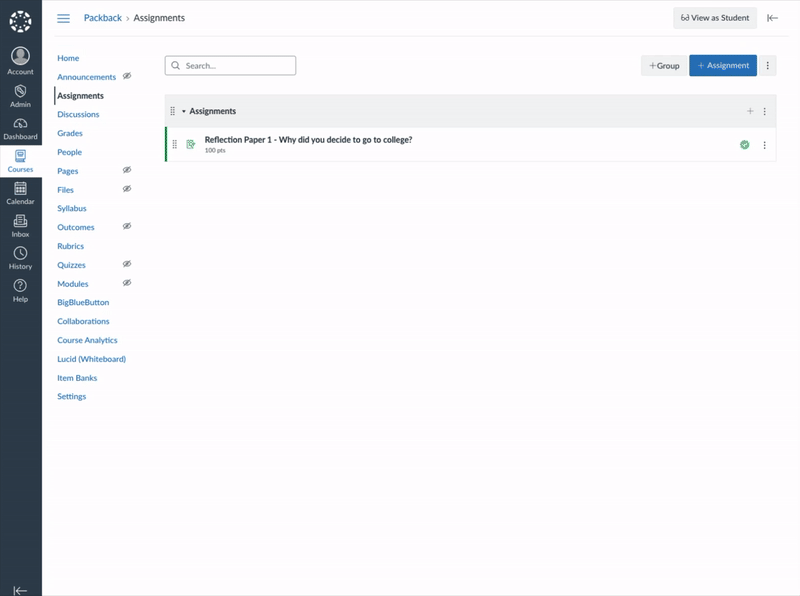Image resolution: width=800 pixels, height=596 pixels.
Task: Open the assignments page options kebab menu
Action: pos(766,65)
